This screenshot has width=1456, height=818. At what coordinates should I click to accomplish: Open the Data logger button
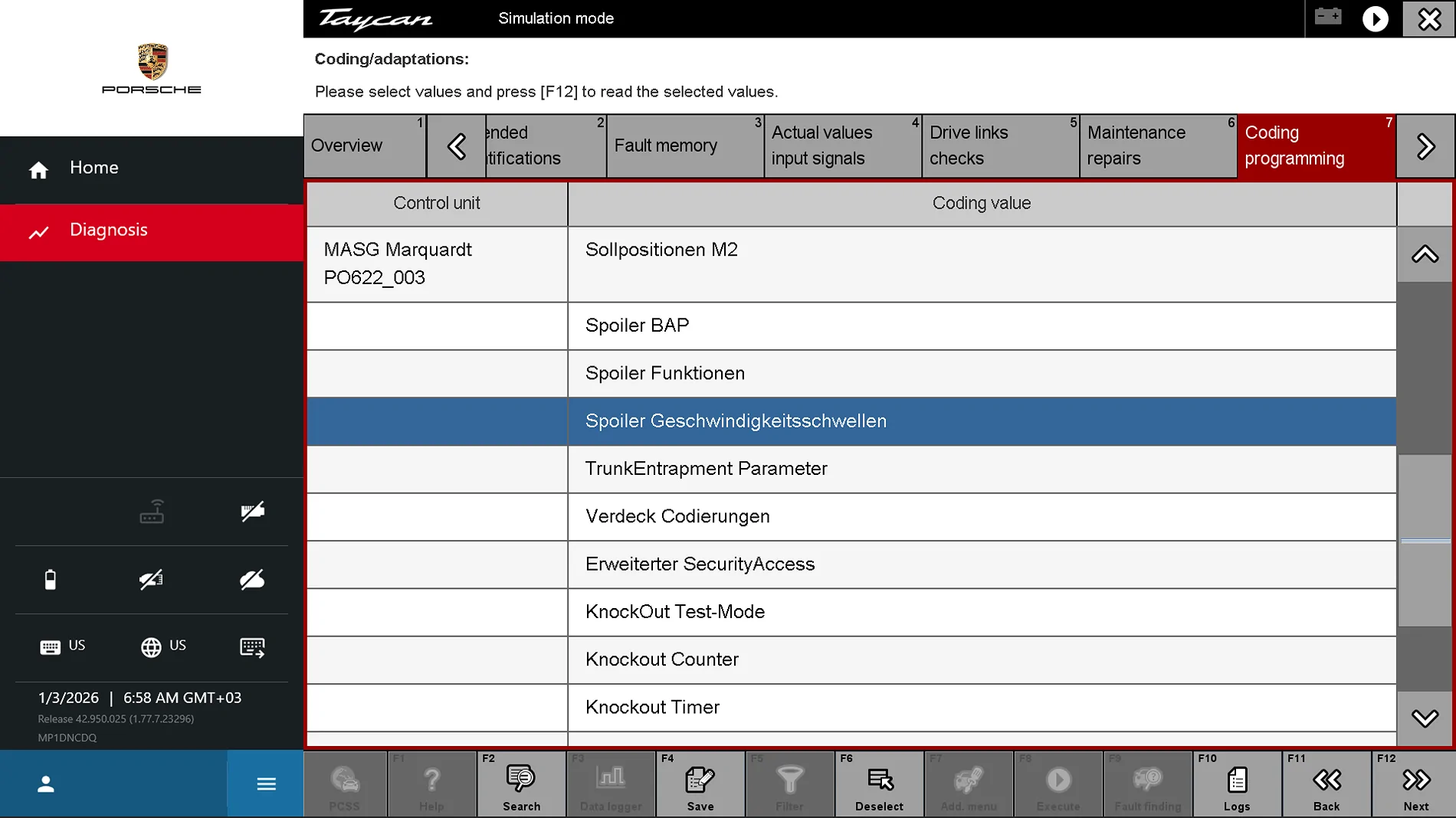pos(611,784)
